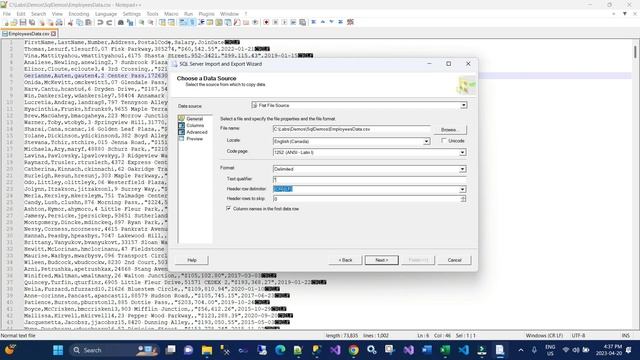The image size is (640, 360).
Task: Click the Browse button for file name
Action: tap(450, 130)
